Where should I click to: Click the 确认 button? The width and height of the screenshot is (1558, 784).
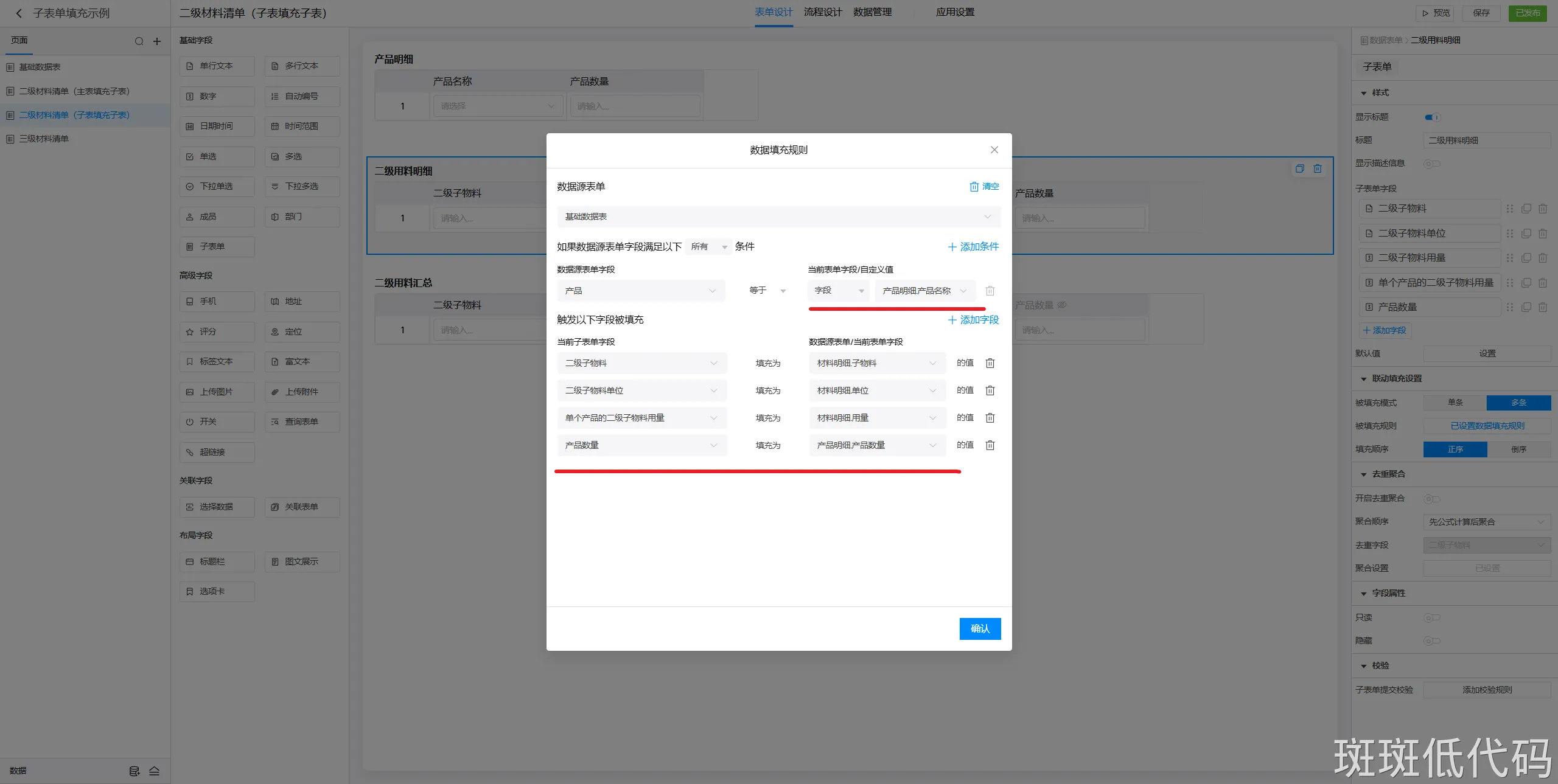(979, 629)
